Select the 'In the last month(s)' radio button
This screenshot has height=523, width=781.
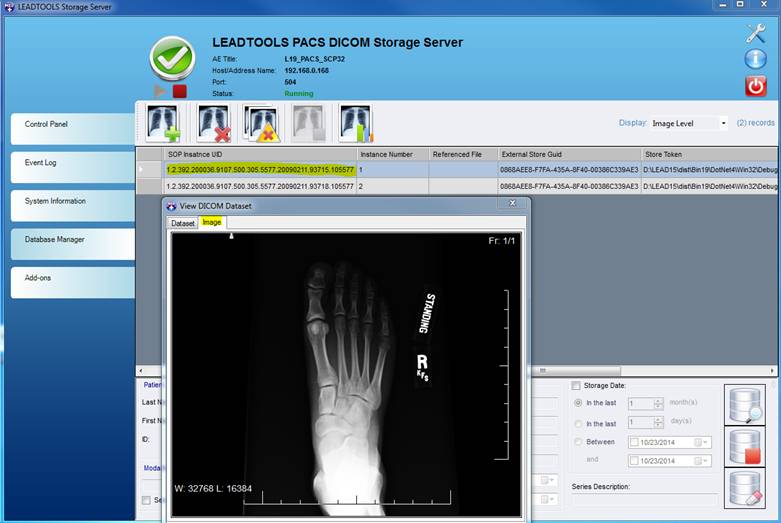point(580,403)
